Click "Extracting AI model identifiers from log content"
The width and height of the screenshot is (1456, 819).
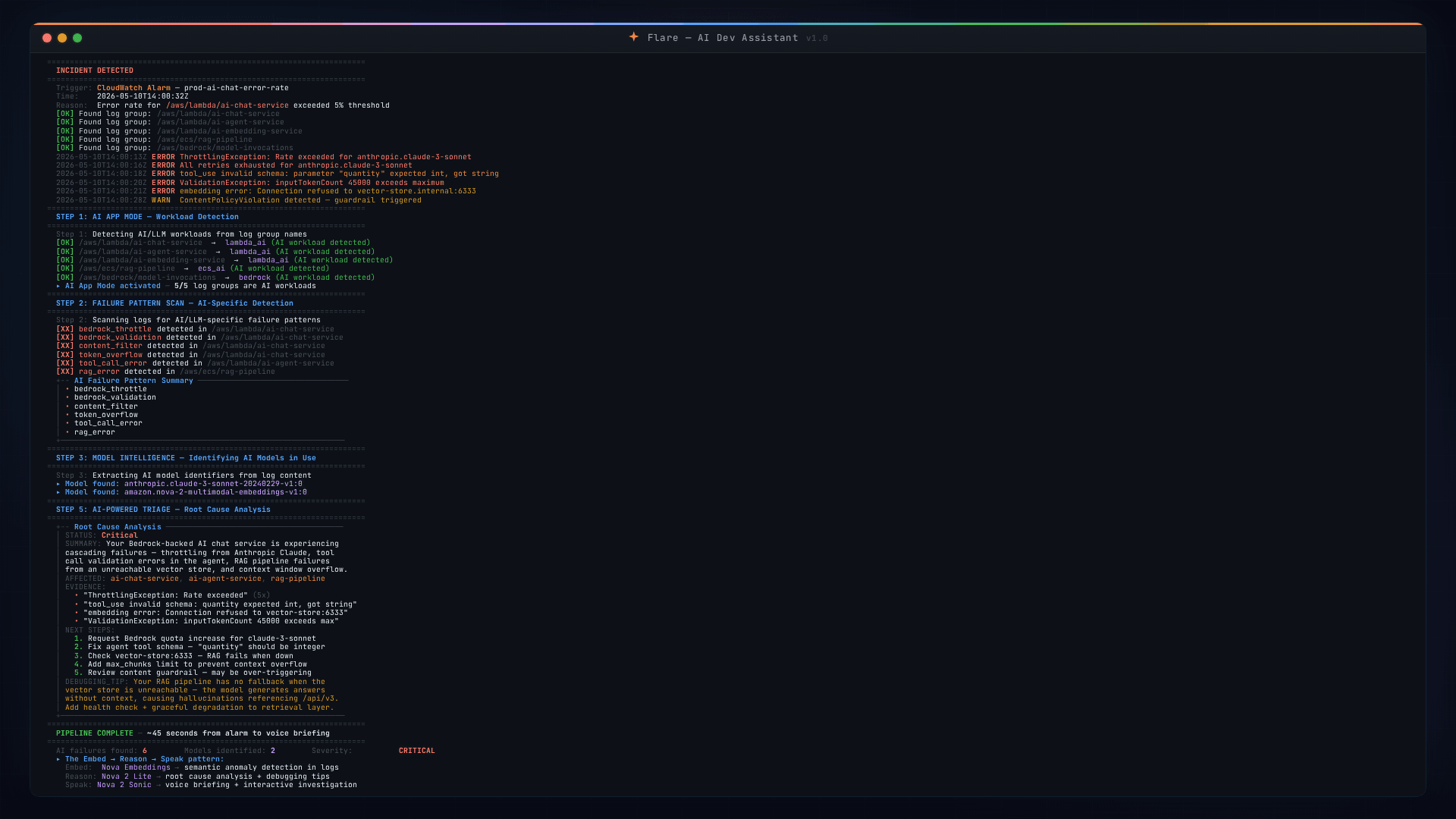coord(202,475)
